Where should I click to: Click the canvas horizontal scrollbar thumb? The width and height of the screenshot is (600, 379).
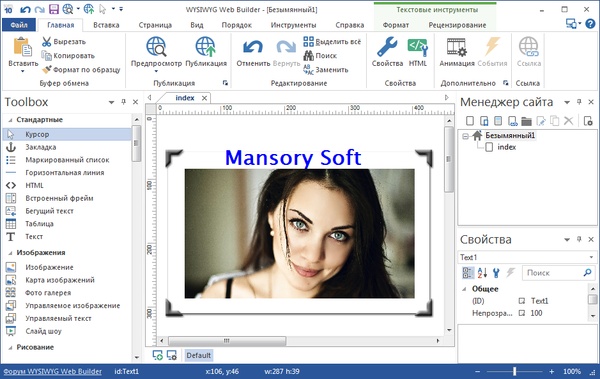227,341
